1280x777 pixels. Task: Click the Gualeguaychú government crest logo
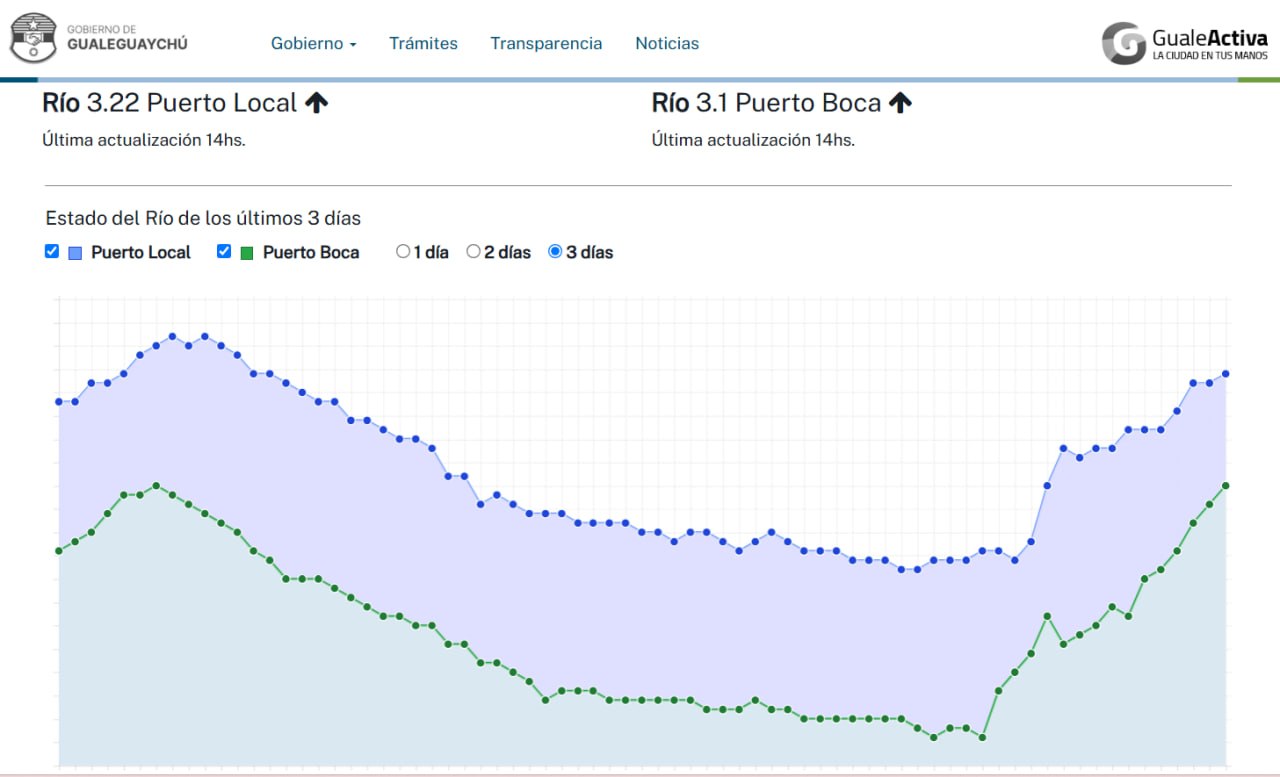(x=34, y=38)
